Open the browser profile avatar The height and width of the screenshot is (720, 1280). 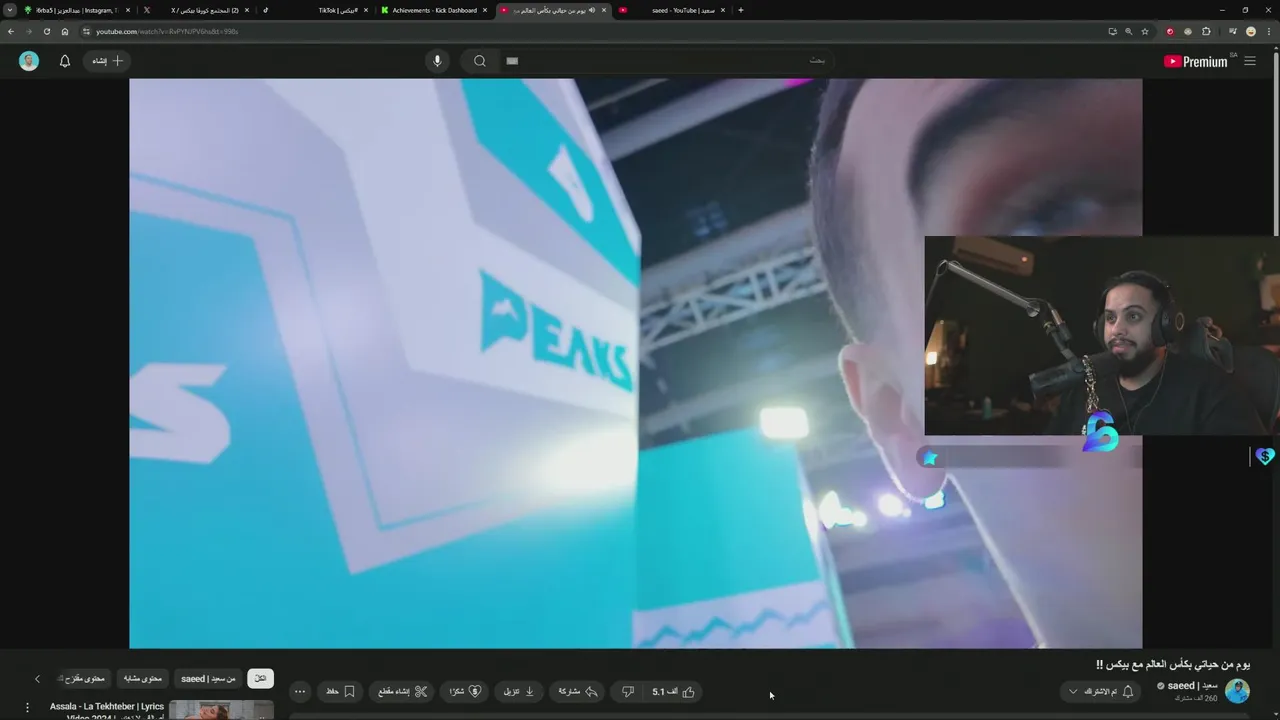pyautogui.click(x=1250, y=31)
